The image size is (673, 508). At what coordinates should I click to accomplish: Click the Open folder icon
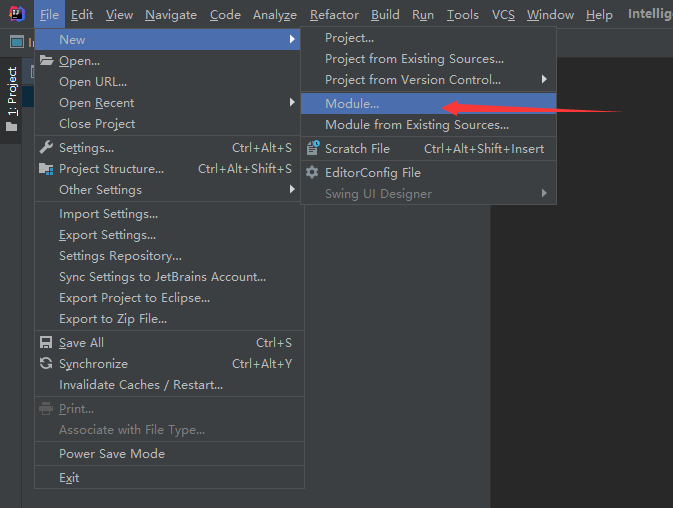[x=46, y=61]
